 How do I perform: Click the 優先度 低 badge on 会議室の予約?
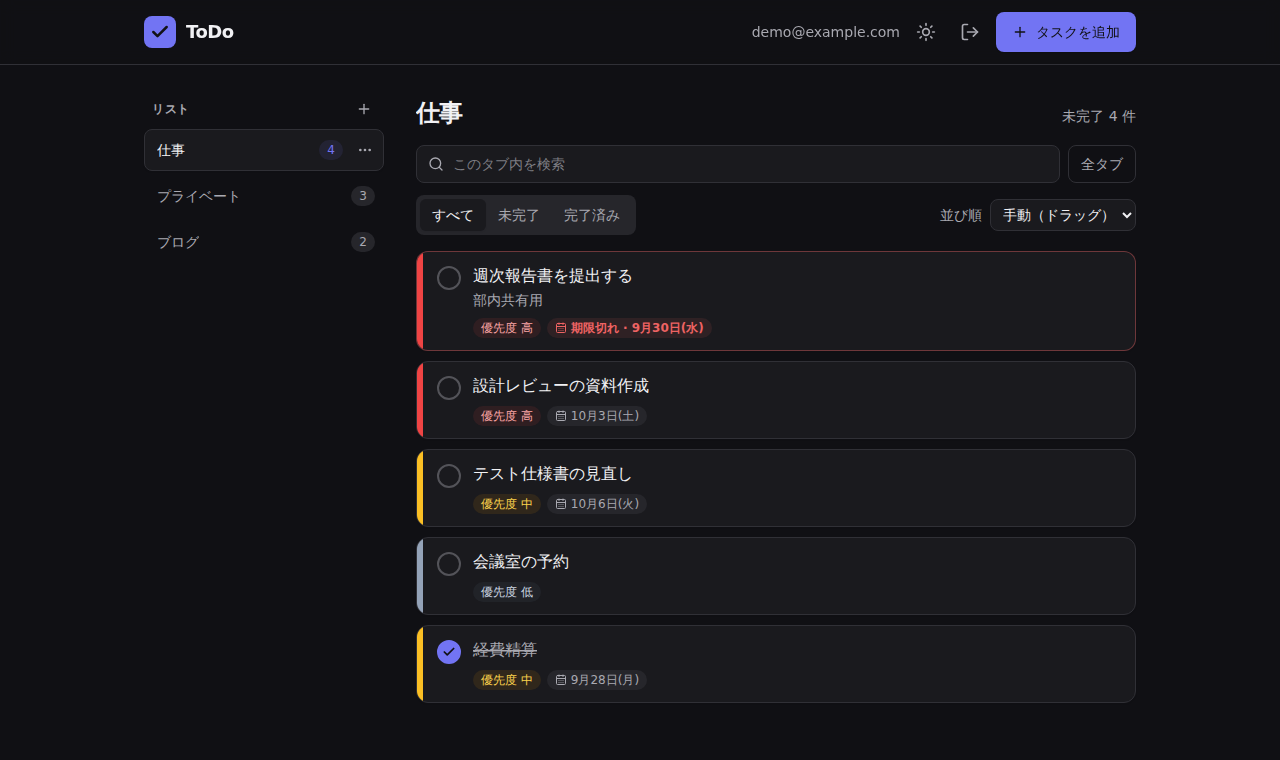click(507, 592)
